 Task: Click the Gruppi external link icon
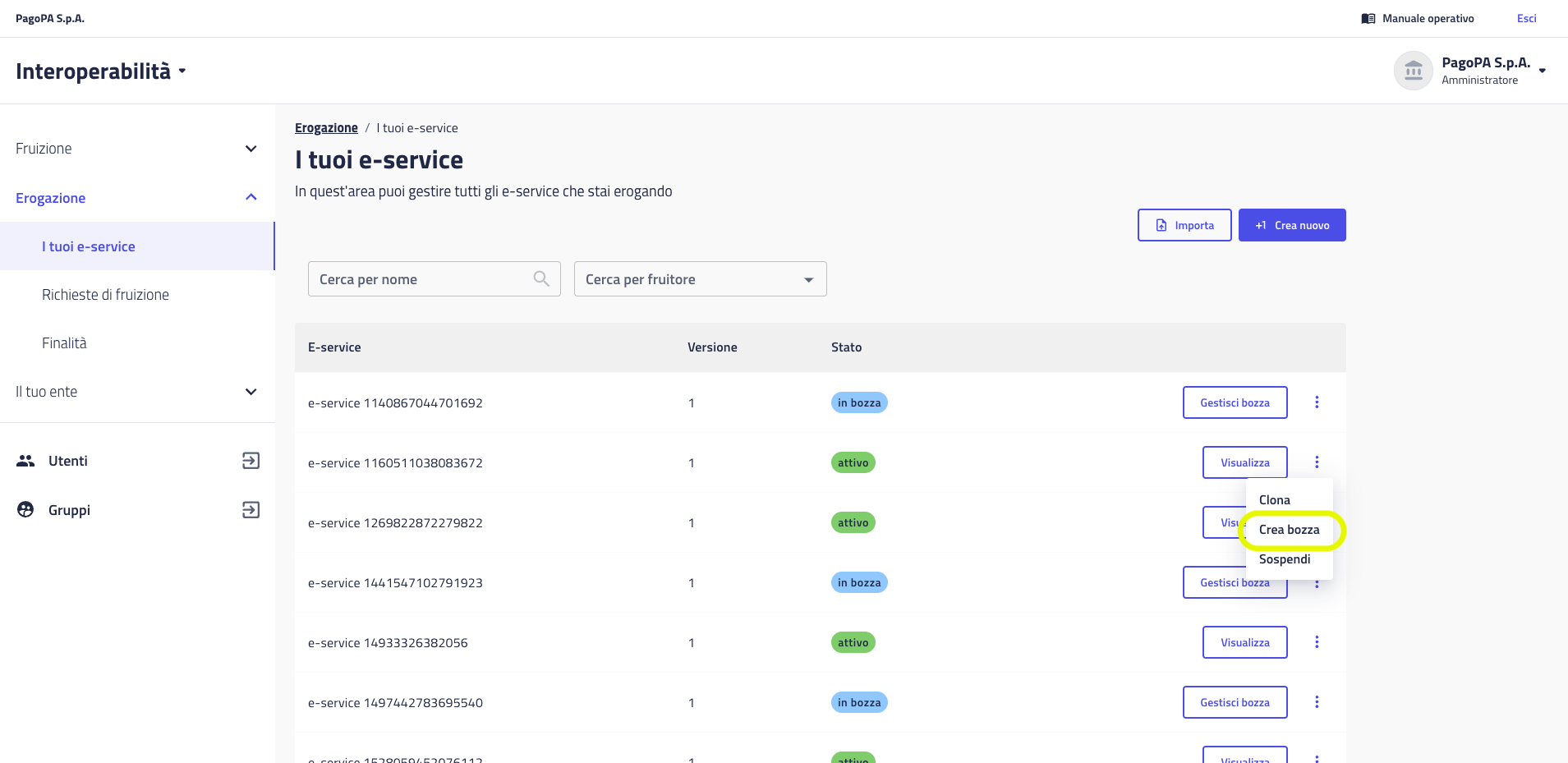tap(251, 510)
